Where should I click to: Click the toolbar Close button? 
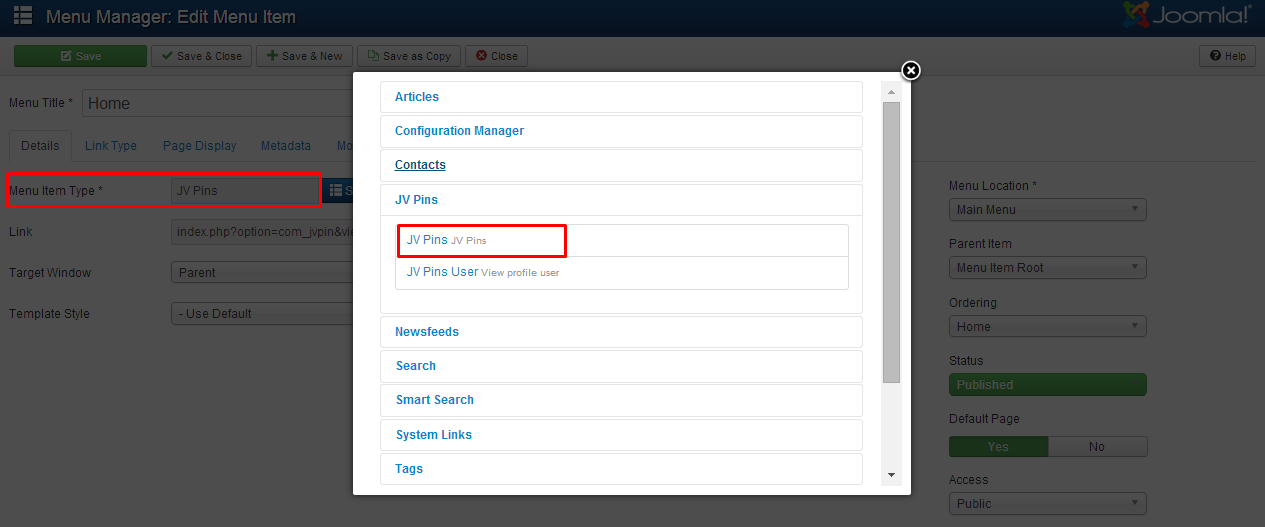497,56
